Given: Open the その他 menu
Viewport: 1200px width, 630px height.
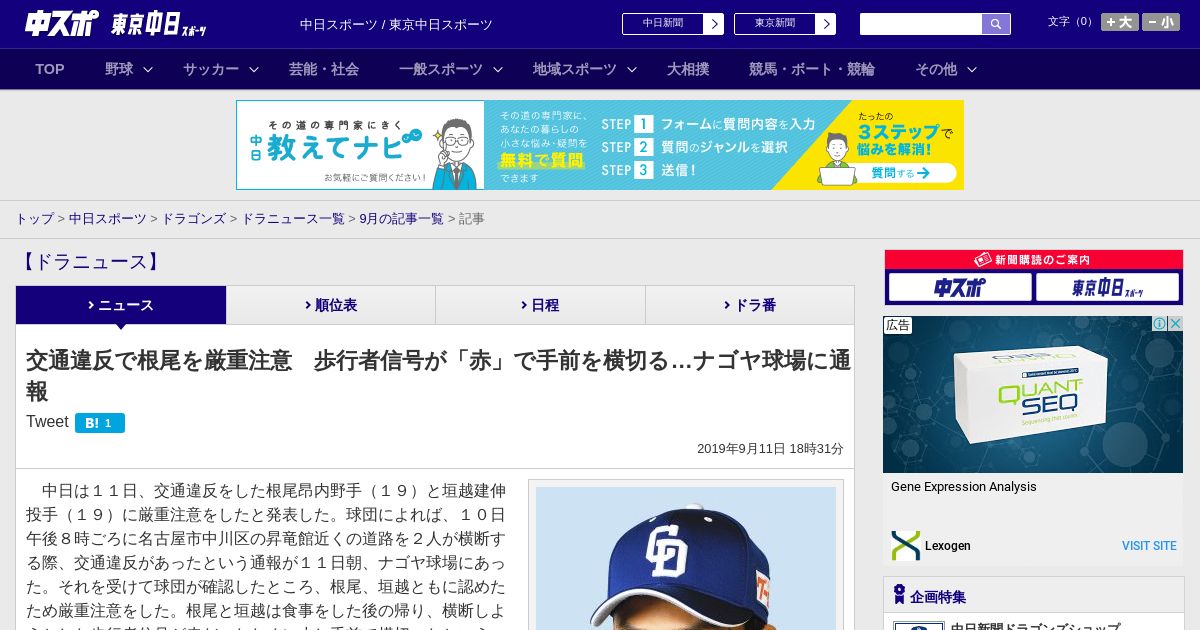Looking at the screenshot, I should click(936, 69).
